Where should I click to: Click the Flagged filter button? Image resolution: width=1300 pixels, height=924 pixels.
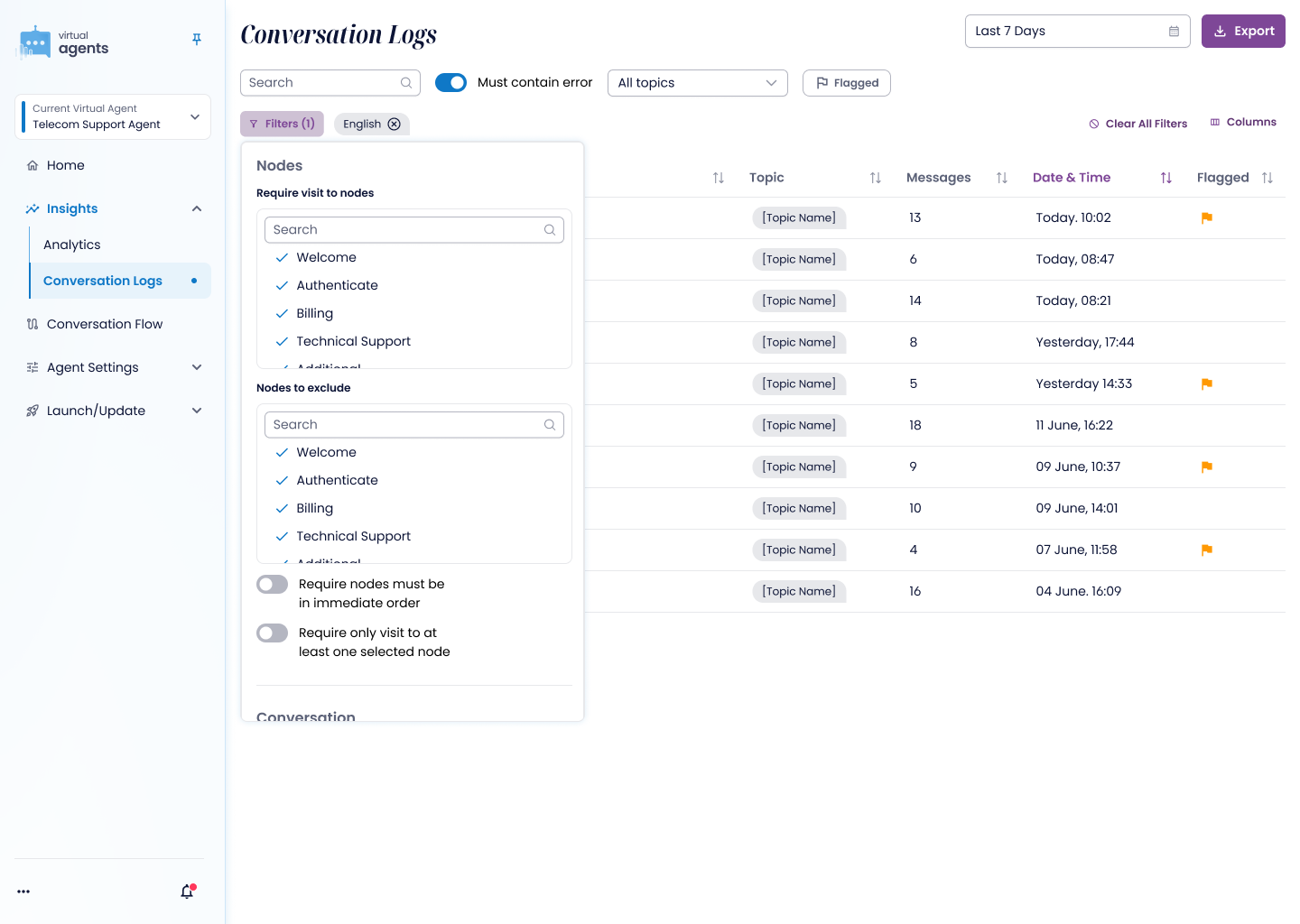847,83
